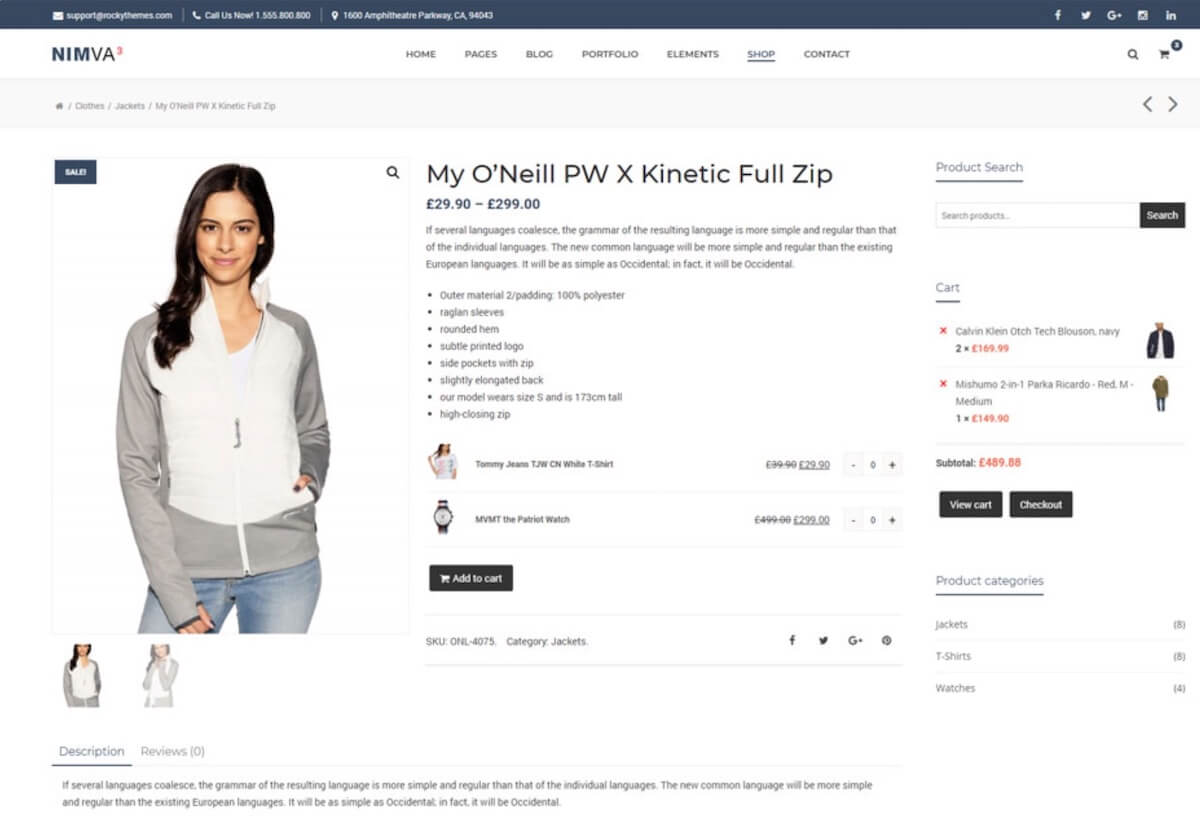Share product on Pinterest icon
Screen dimensions: 1200x824
point(886,641)
